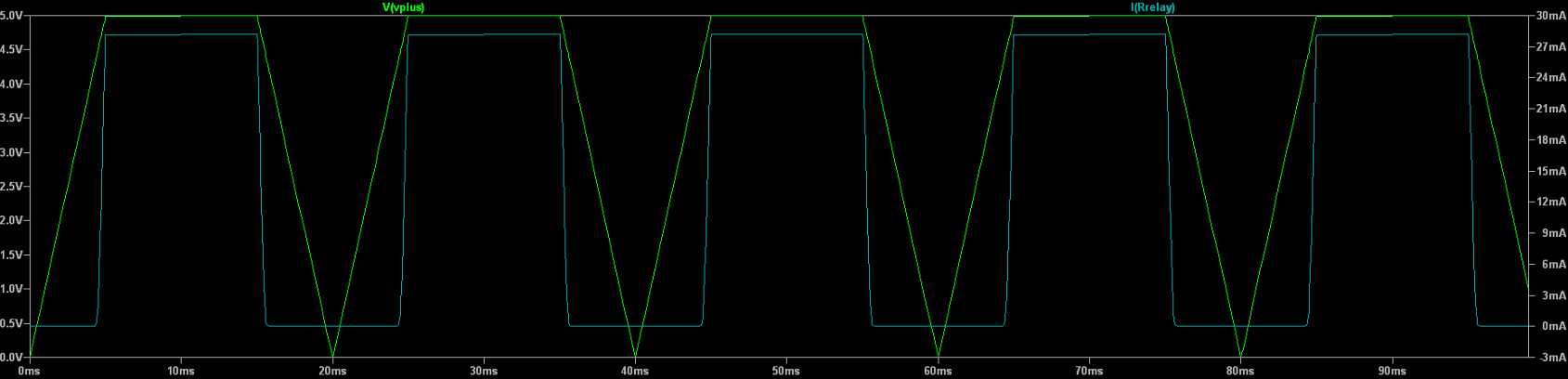Click the 0.5V voltage axis label
Image resolution: width=1568 pixels, height=379 pixels.
[x=10, y=323]
